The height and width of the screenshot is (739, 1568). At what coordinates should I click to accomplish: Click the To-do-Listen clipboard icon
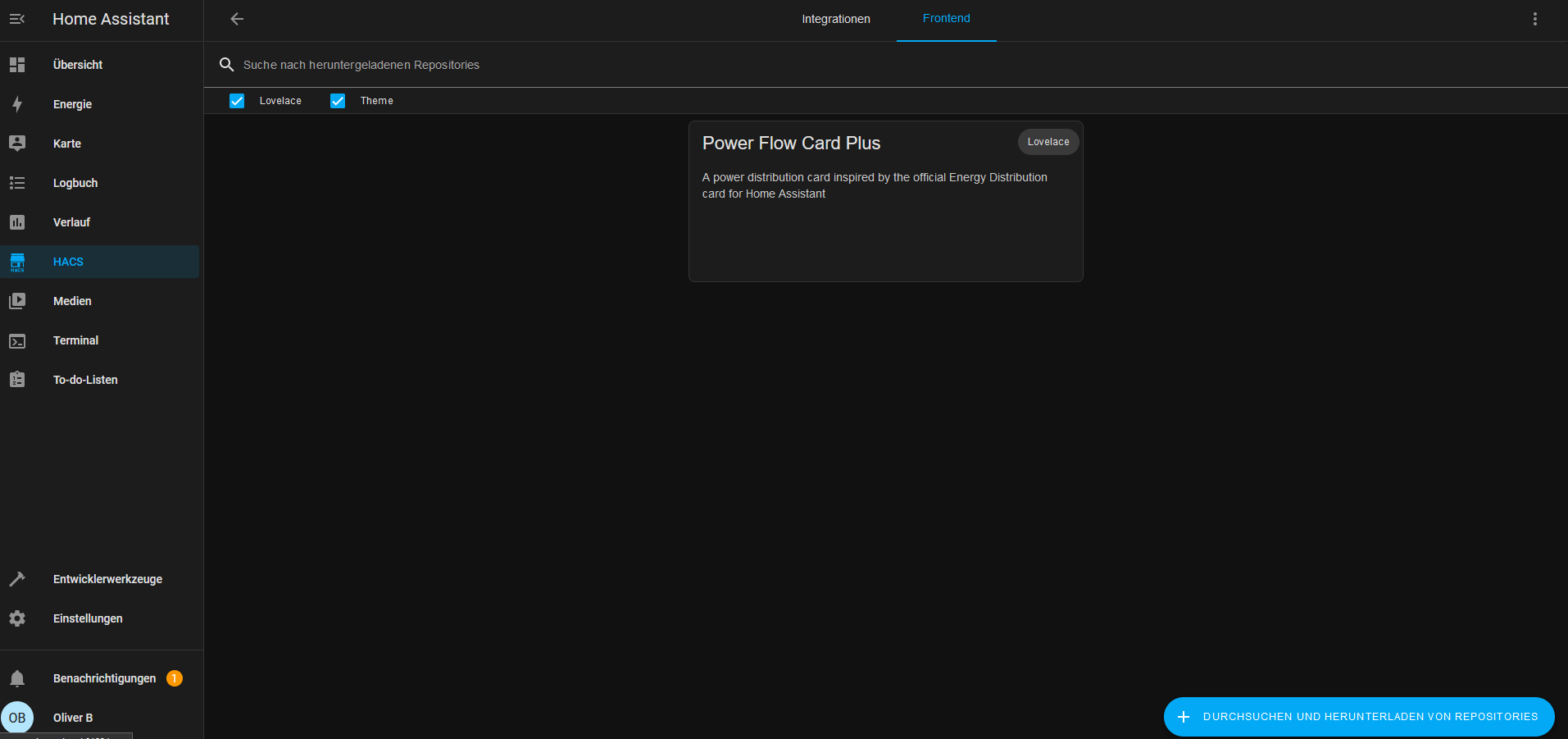click(x=17, y=380)
